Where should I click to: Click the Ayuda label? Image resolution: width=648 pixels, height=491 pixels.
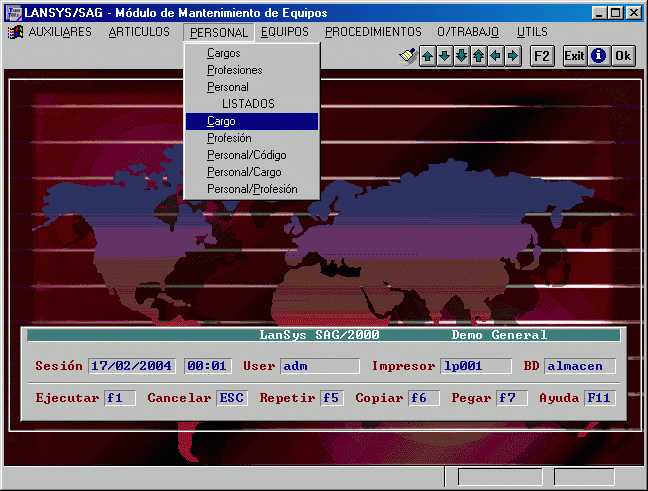pyautogui.click(x=559, y=398)
